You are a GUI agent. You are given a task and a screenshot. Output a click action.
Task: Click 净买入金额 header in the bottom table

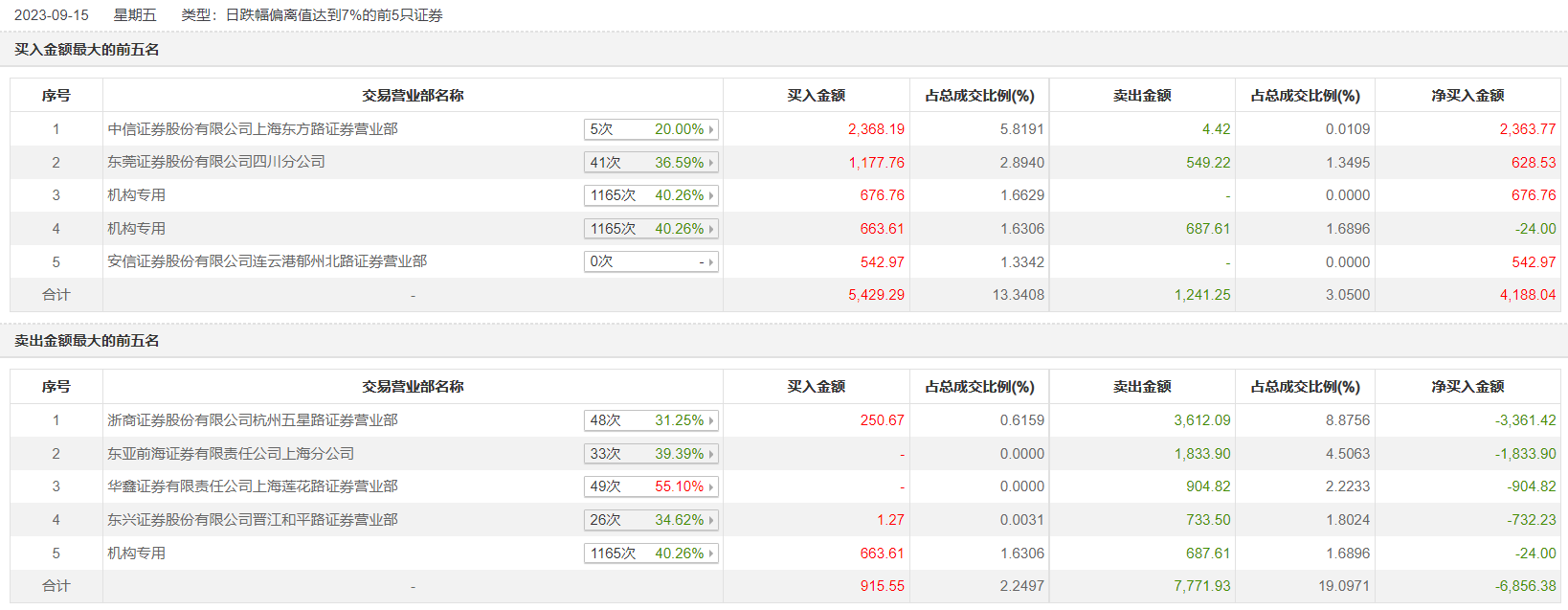pos(1467,387)
